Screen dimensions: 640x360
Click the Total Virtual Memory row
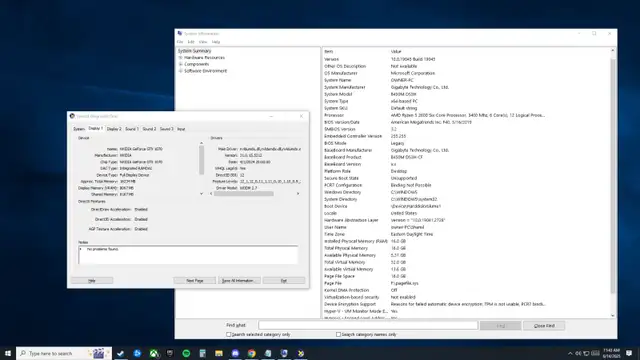[466, 262]
